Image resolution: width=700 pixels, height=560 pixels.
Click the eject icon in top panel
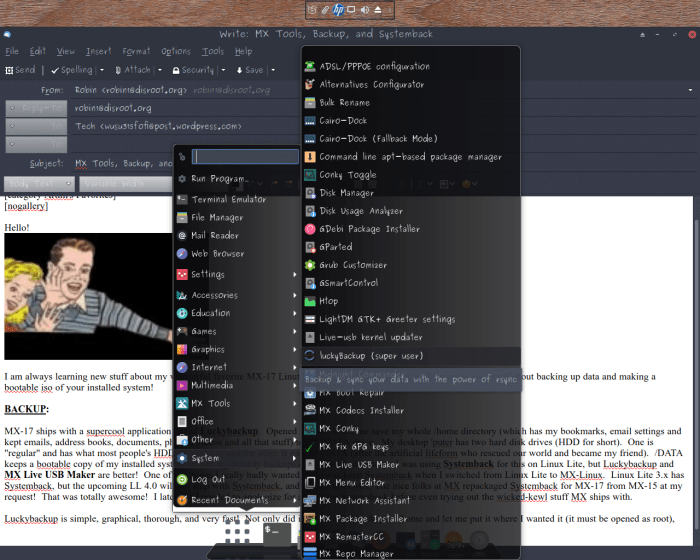coord(378,10)
